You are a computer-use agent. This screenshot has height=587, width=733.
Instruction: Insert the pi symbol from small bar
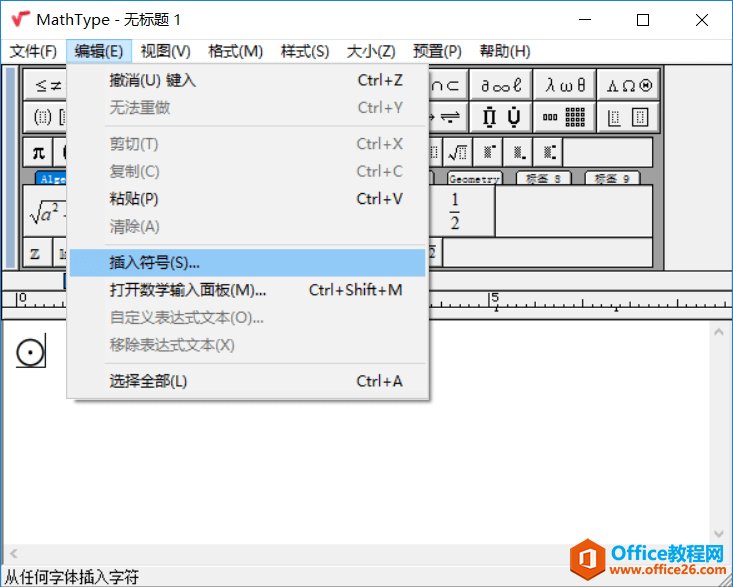(38, 152)
